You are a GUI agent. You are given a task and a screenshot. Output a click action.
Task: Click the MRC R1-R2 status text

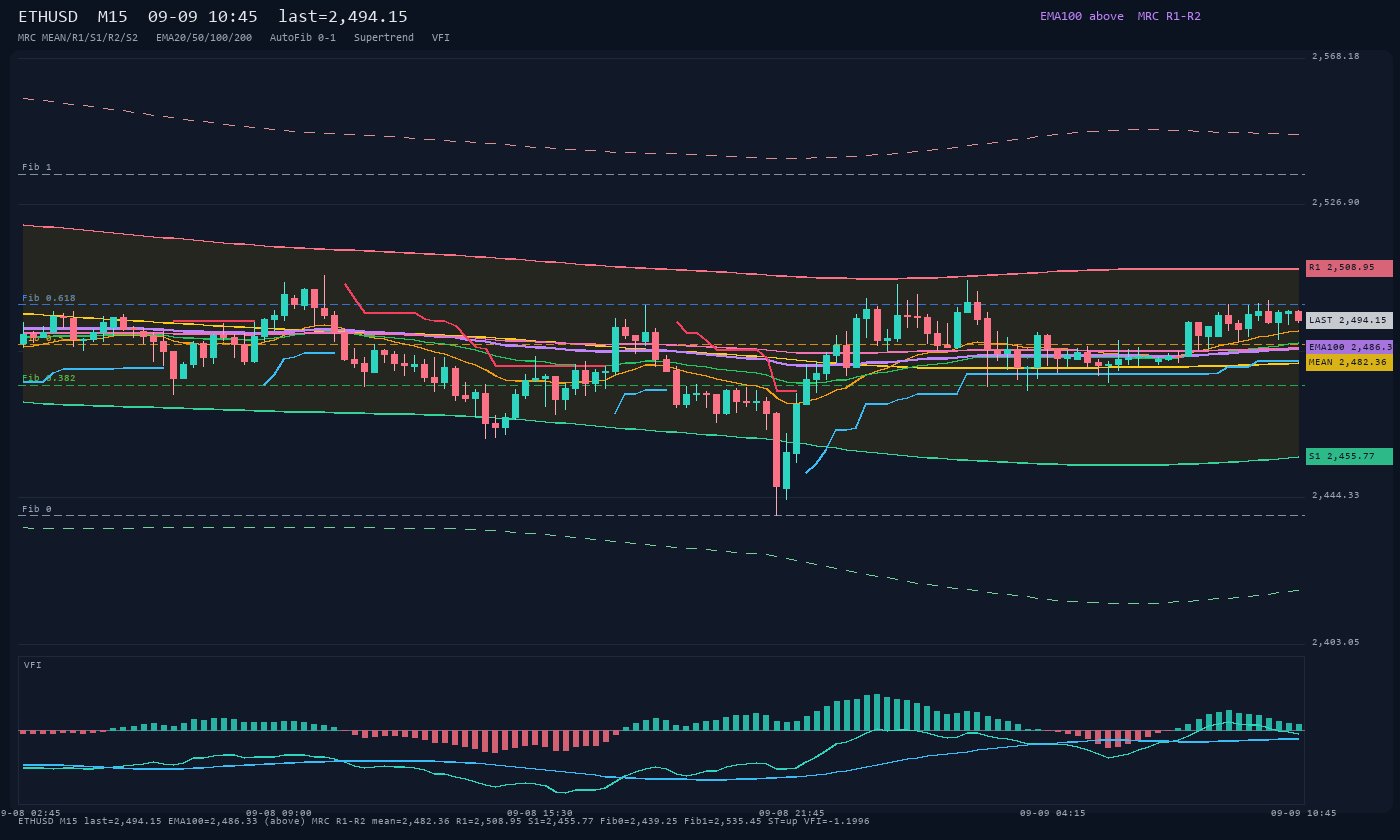pos(1169,16)
